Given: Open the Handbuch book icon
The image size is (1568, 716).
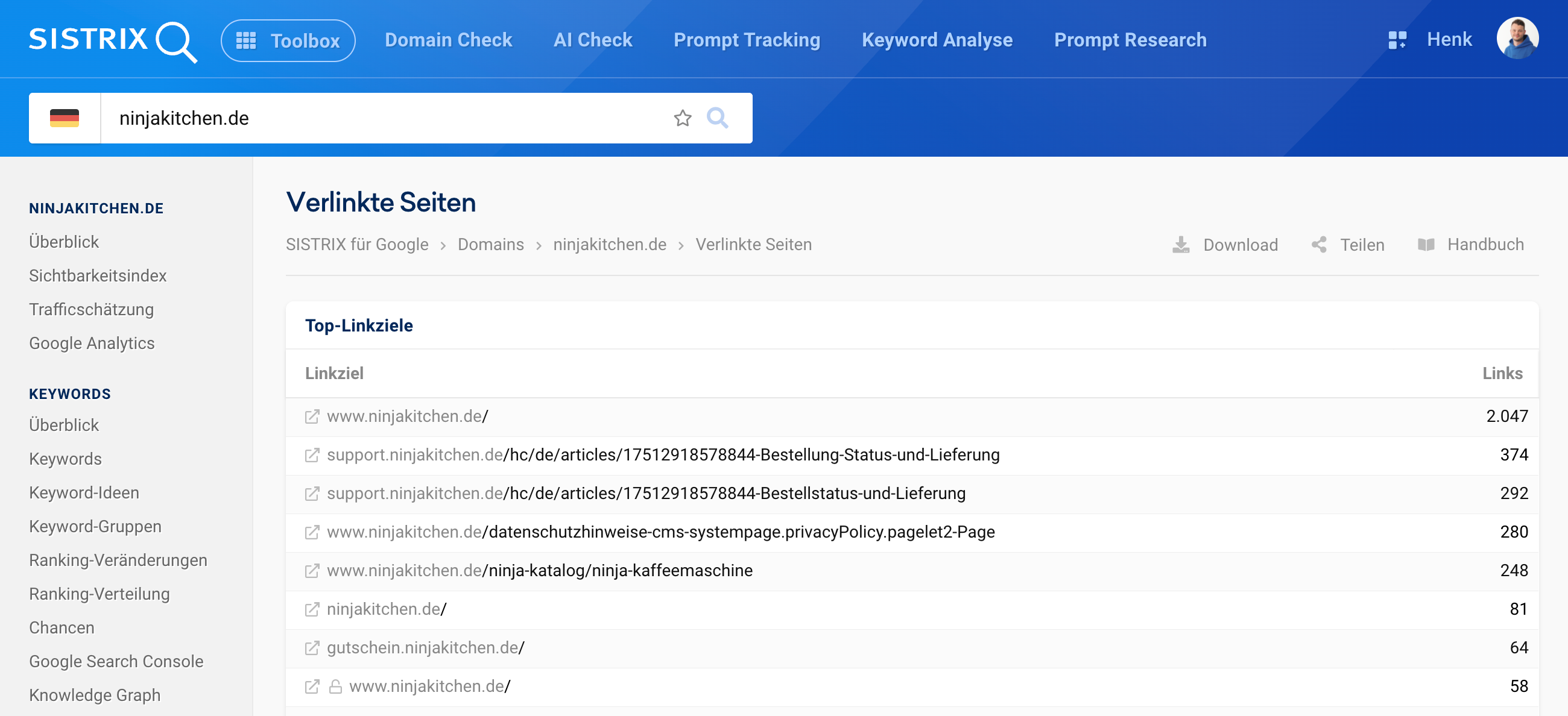Looking at the screenshot, I should pos(1426,245).
